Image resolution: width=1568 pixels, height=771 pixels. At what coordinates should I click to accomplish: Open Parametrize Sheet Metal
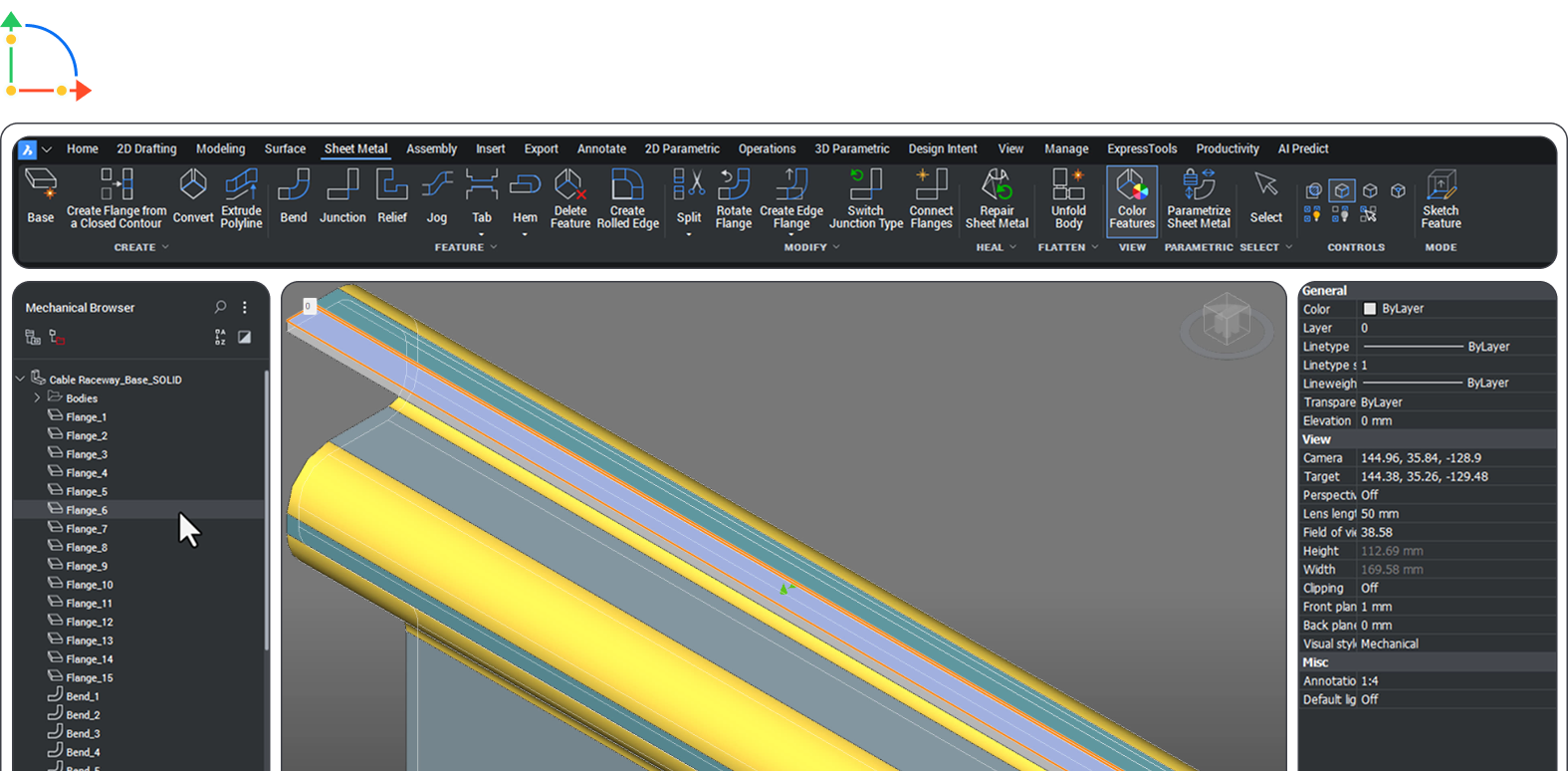(x=1199, y=197)
